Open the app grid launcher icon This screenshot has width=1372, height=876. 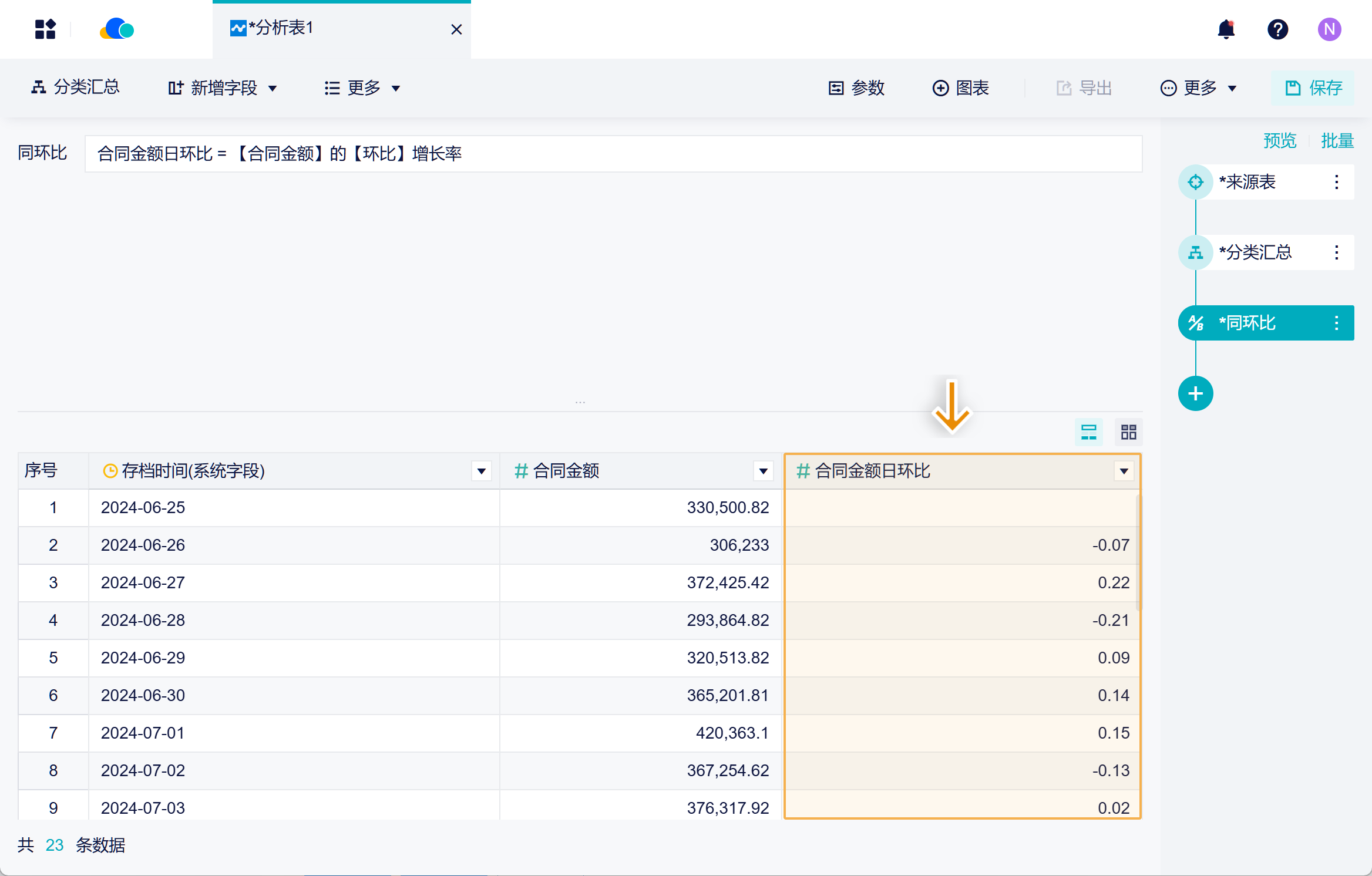coord(45,29)
